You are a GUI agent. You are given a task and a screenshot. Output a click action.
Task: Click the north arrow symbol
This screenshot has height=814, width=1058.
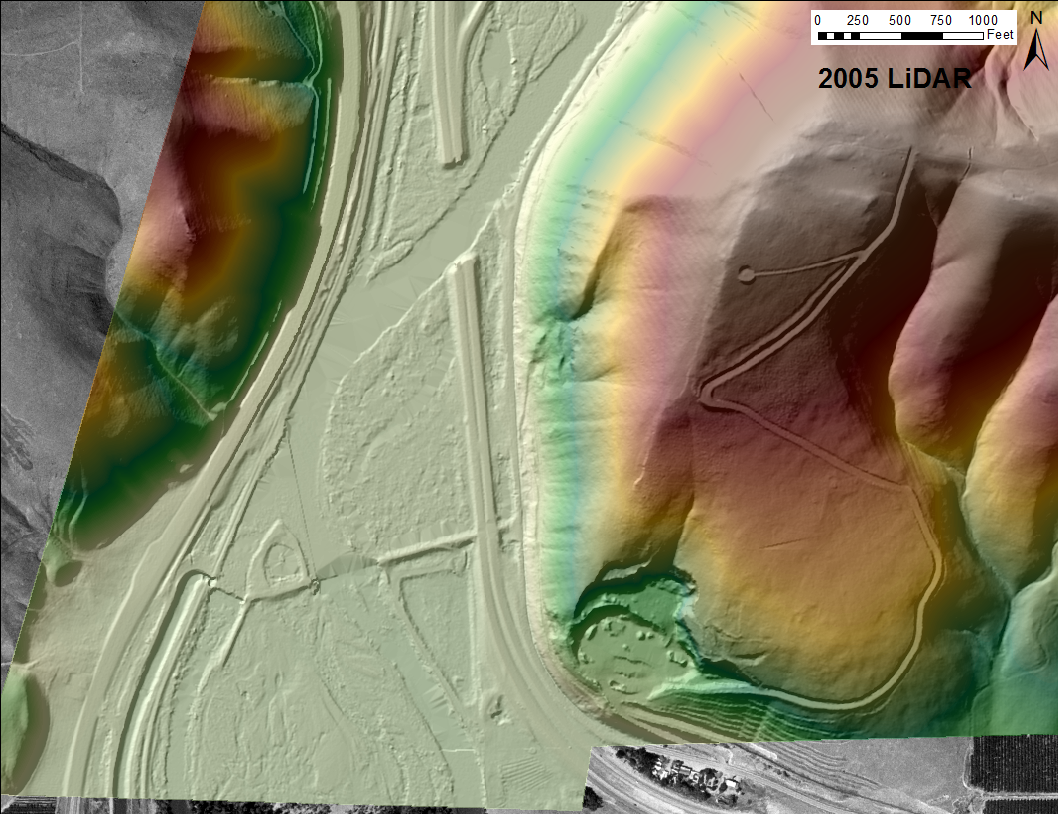click(1036, 50)
